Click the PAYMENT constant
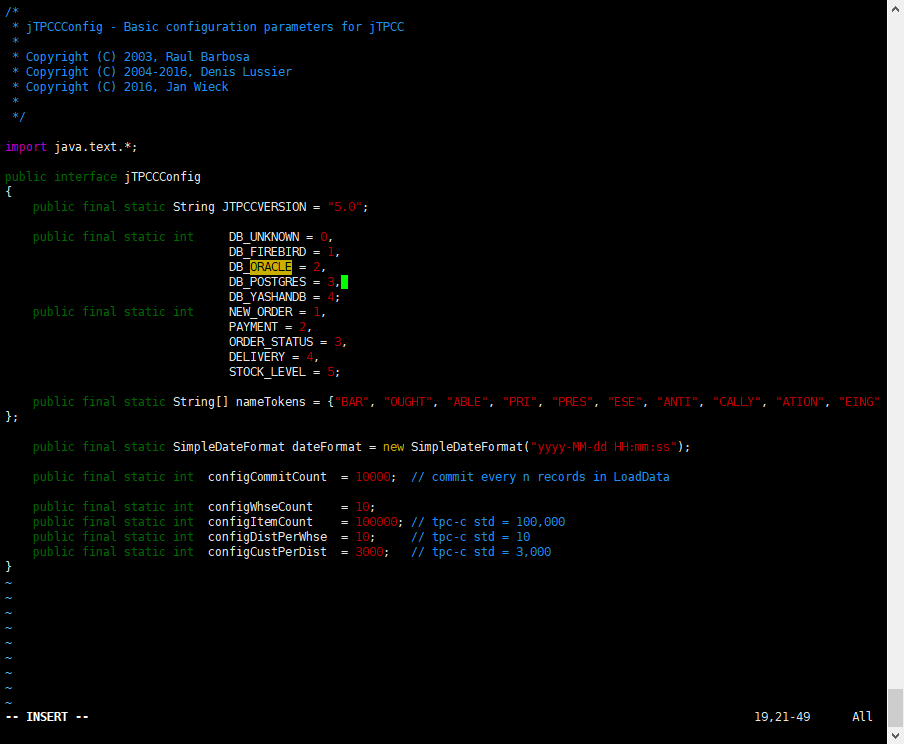 [253, 327]
